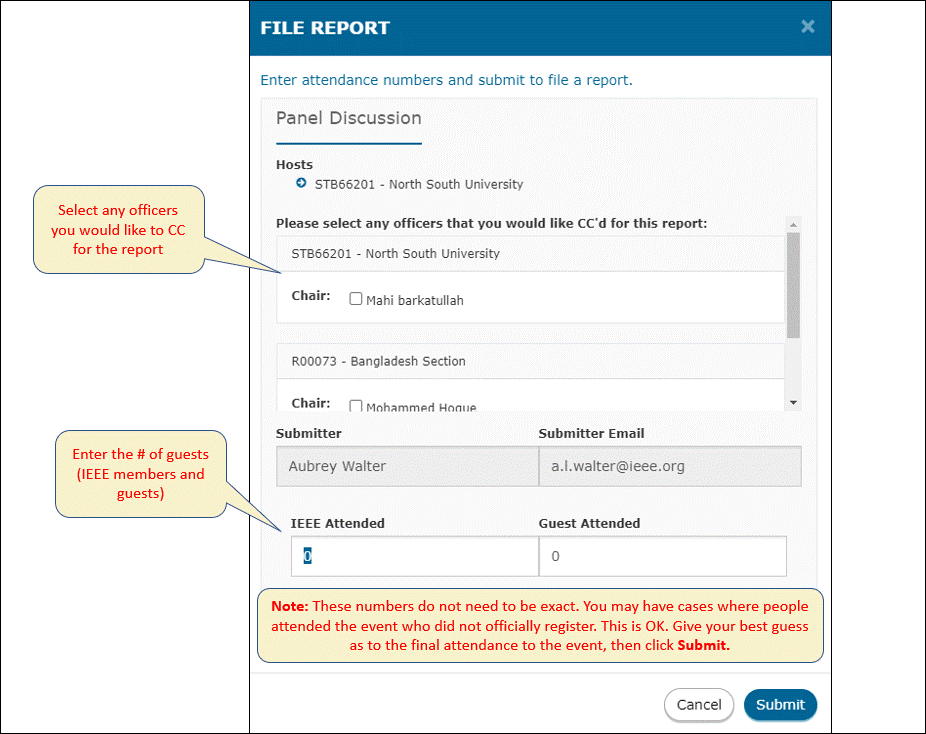Click the officers list scrollbar thumb
This screenshot has height=734, width=926.
(793, 285)
